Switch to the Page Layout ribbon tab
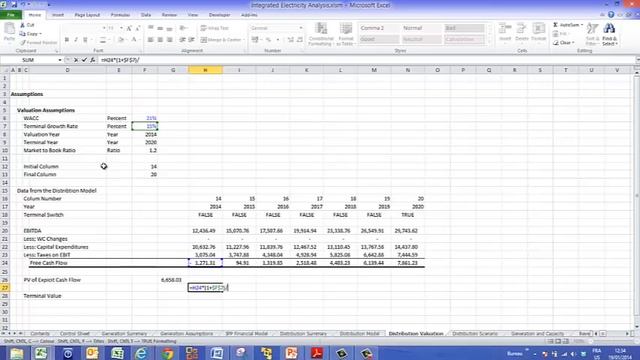The height and width of the screenshot is (360, 640). click(87, 15)
